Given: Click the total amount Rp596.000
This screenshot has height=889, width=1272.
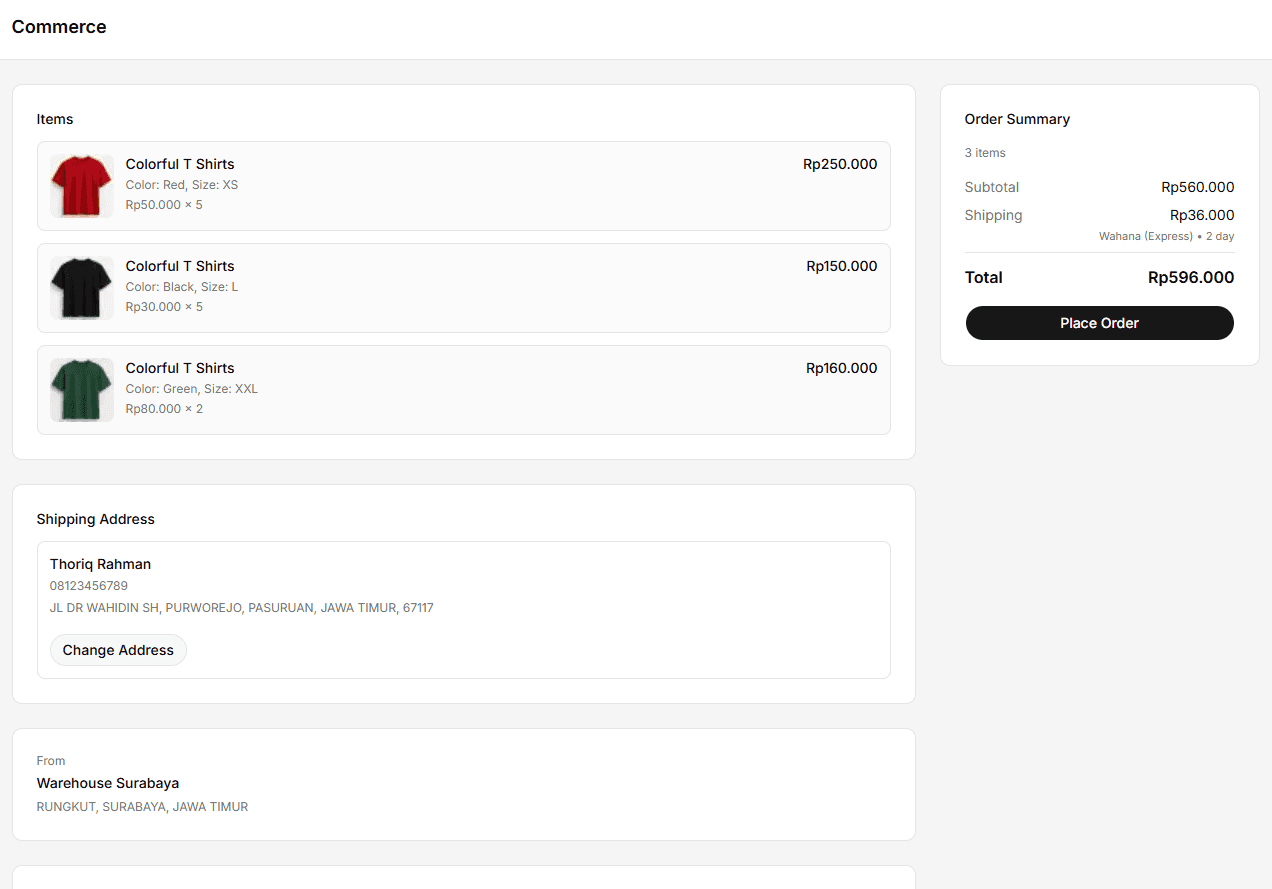Looking at the screenshot, I should click(x=1191, y=278).
